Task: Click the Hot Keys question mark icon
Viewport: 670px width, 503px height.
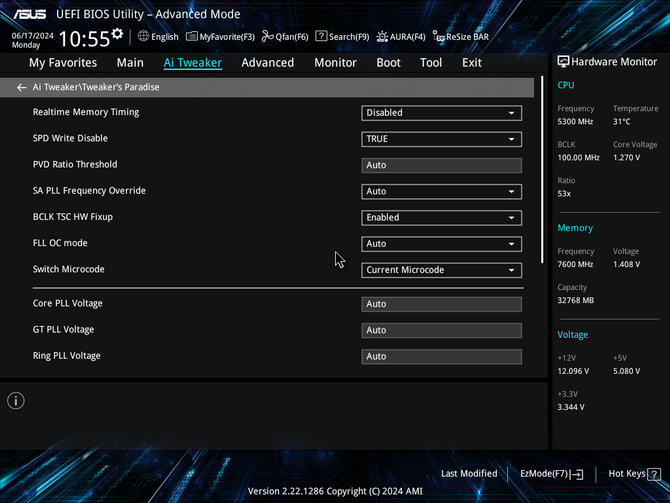Action: pyautogui.click(x=654, y=474)
